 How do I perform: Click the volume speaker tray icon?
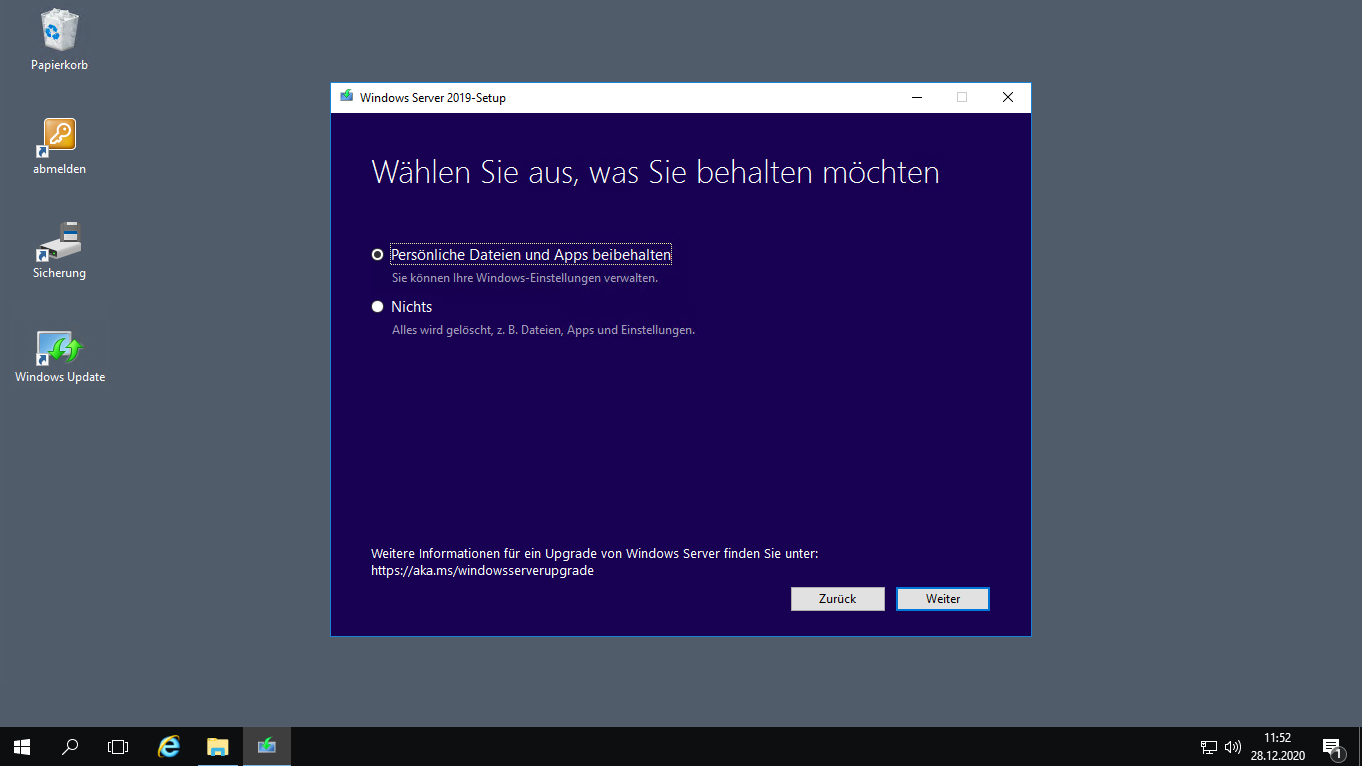[1232, 747]
